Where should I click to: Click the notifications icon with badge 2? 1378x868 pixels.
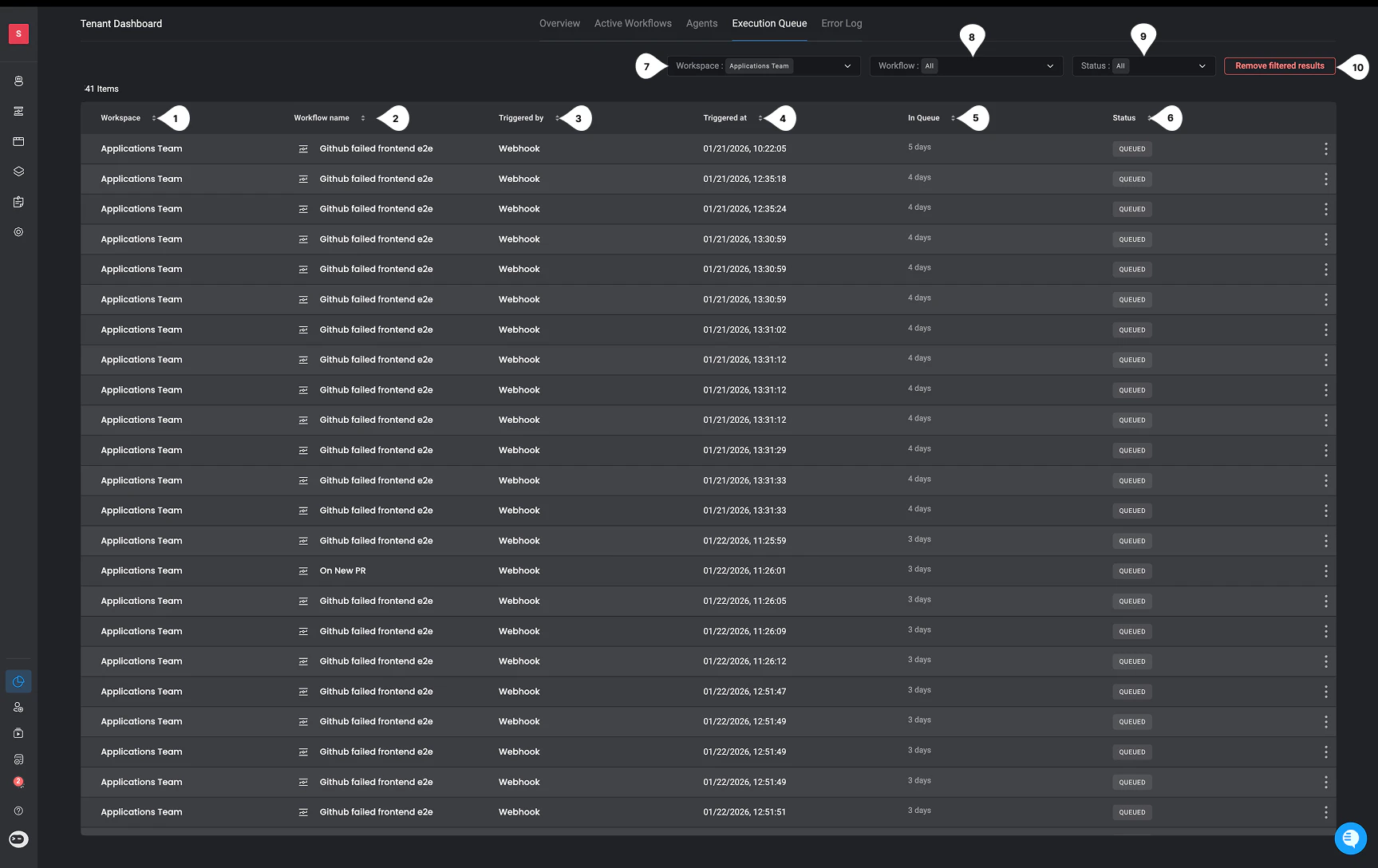(x=18, y=783)
